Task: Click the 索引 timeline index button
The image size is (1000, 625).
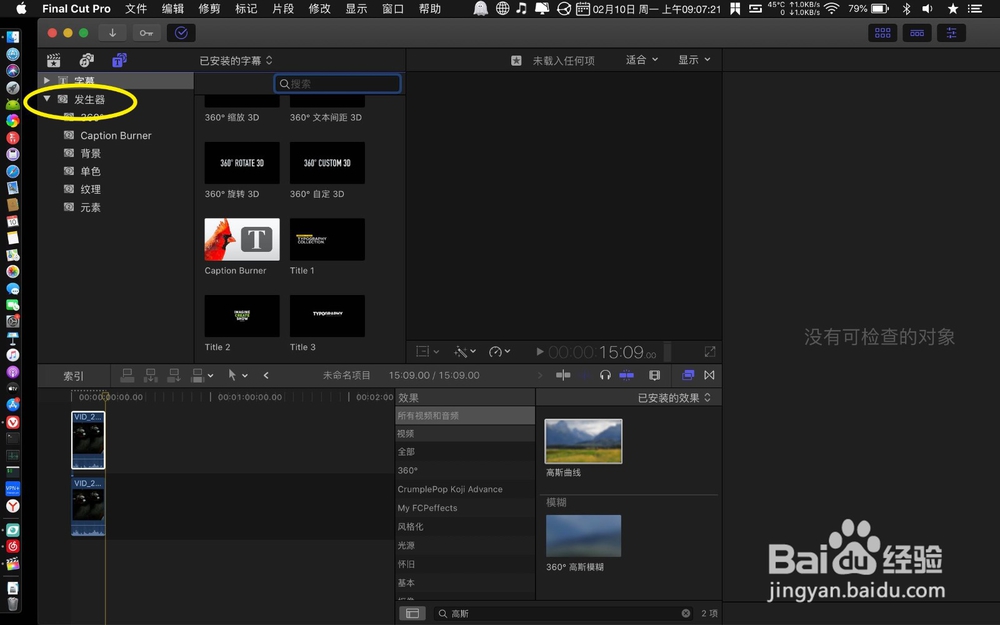Action: click(73, 376)
